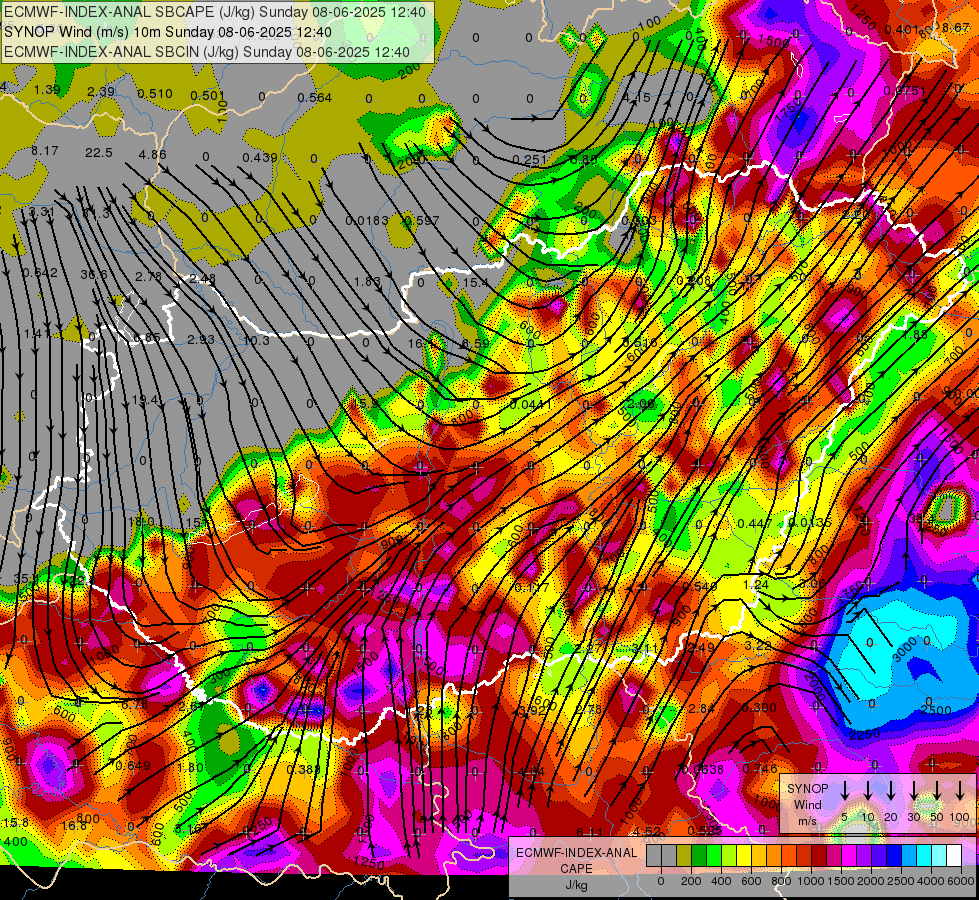This screenshot has width=979, height=900.
Task: Click the 2.84 station value on map
Action: coord(701,708)
